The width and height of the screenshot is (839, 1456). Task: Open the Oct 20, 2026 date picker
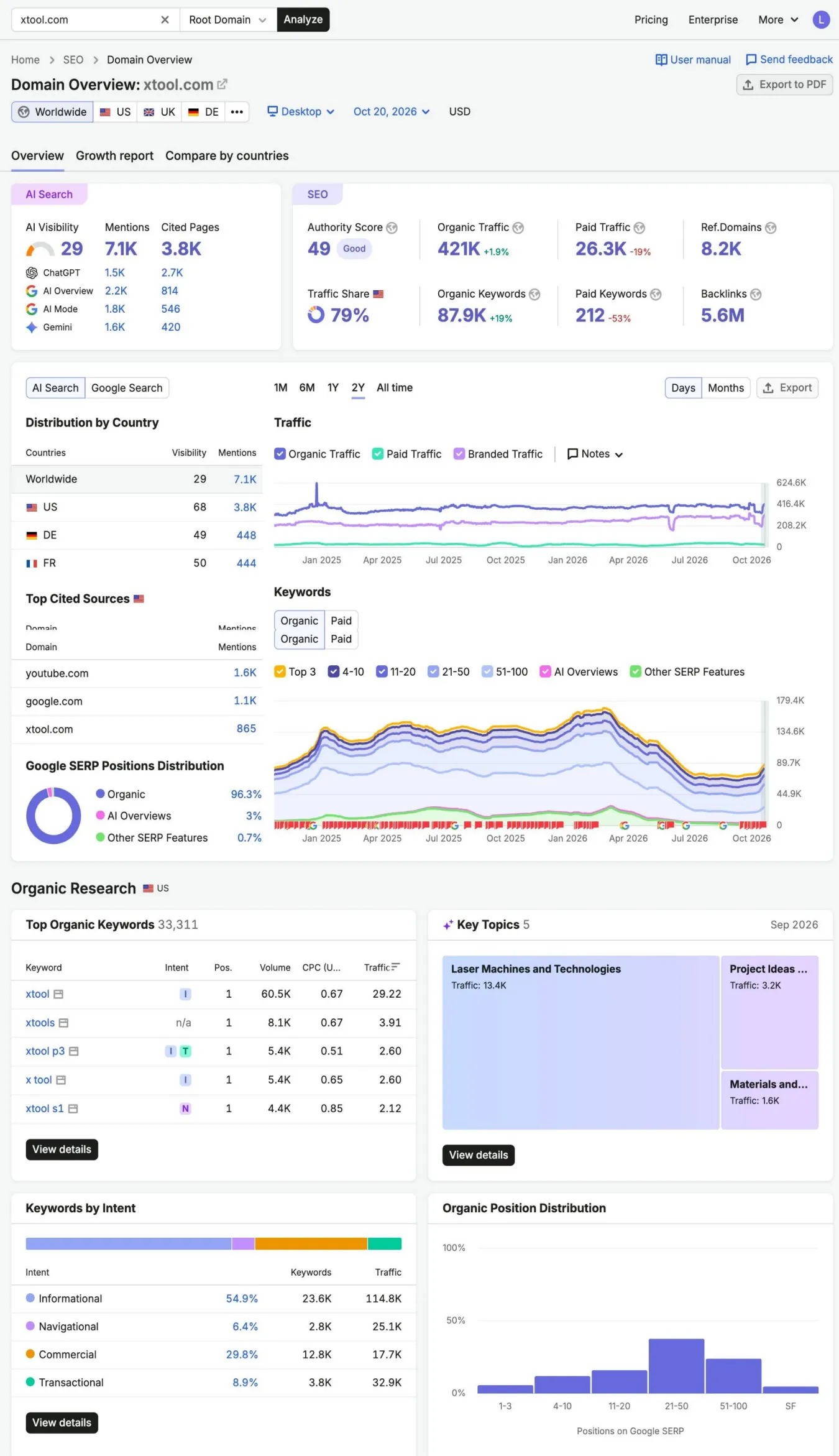pyautogui.click(x=392, y=112)
